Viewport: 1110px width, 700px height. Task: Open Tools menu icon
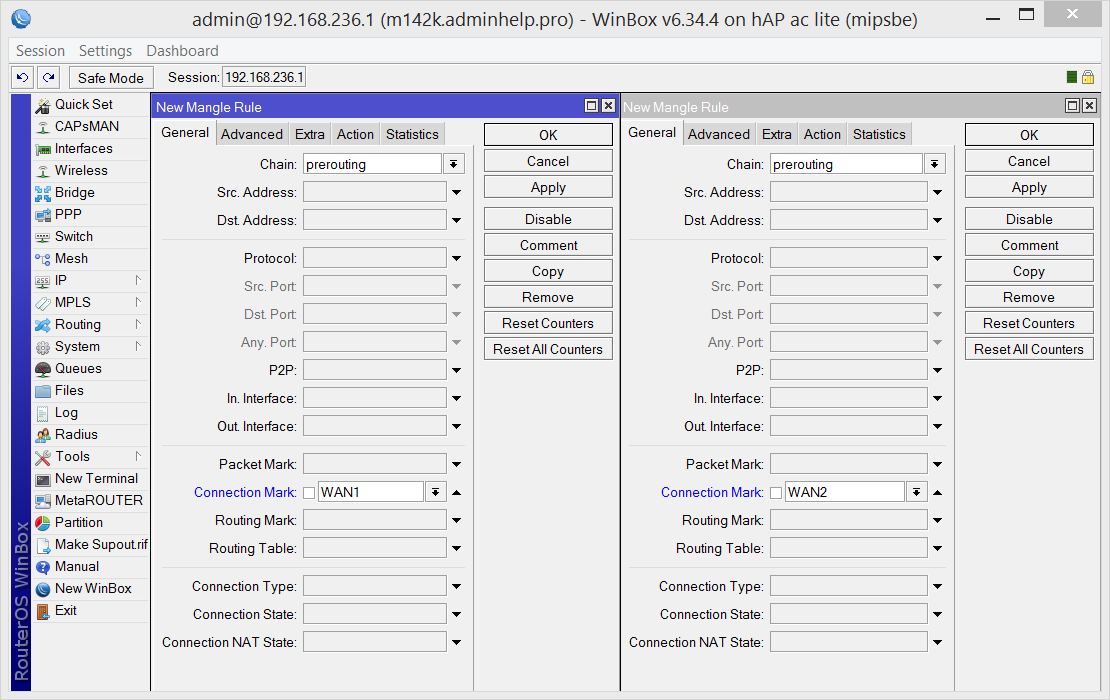pos(43,457)
